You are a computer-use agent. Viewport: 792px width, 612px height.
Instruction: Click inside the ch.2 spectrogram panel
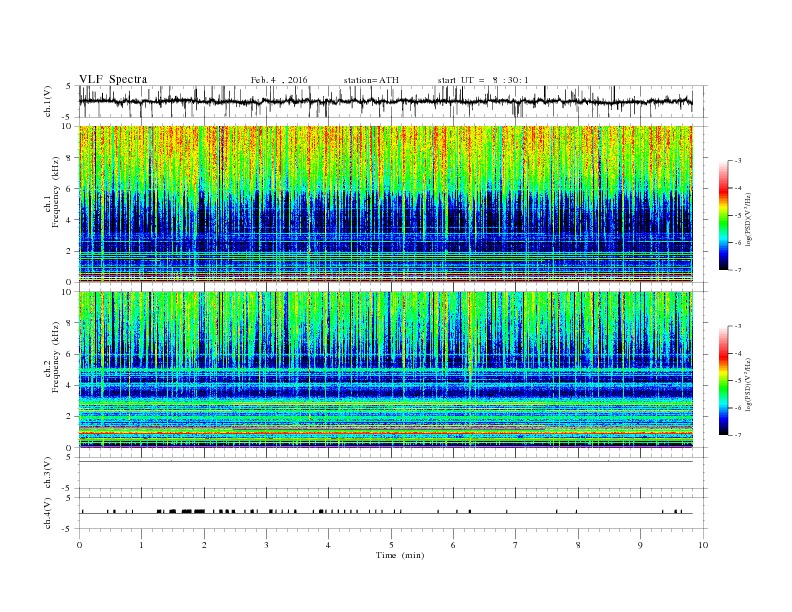(386, 369)
